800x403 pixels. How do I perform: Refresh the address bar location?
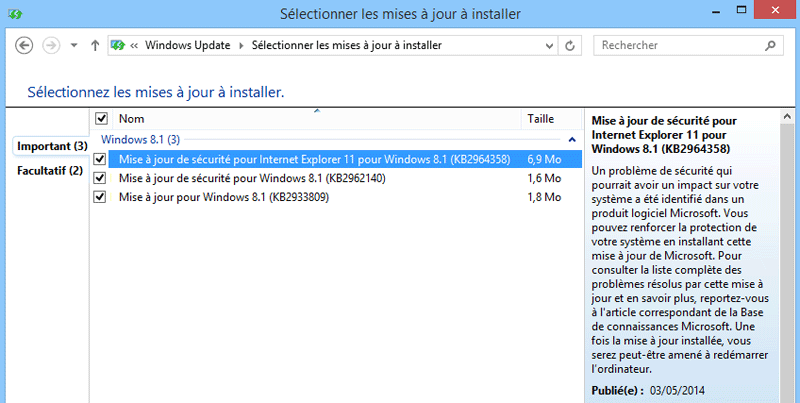pos(571,45)
